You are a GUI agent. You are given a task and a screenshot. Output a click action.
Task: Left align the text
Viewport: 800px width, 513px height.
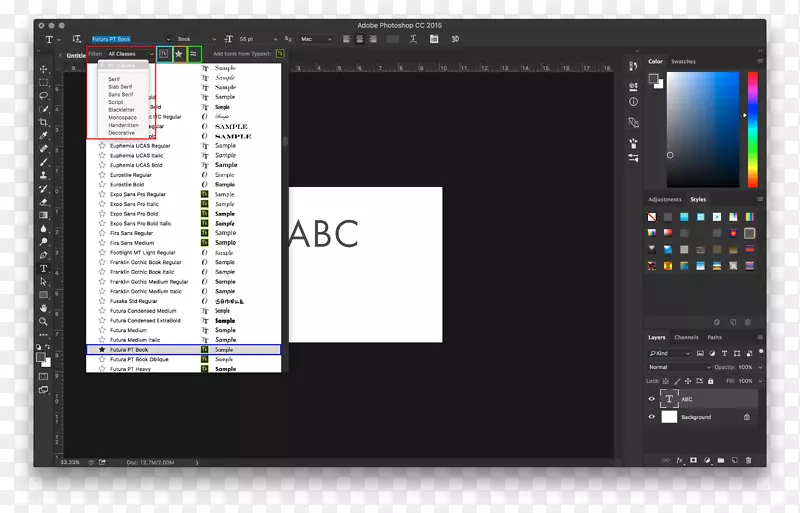pos(346,39)
